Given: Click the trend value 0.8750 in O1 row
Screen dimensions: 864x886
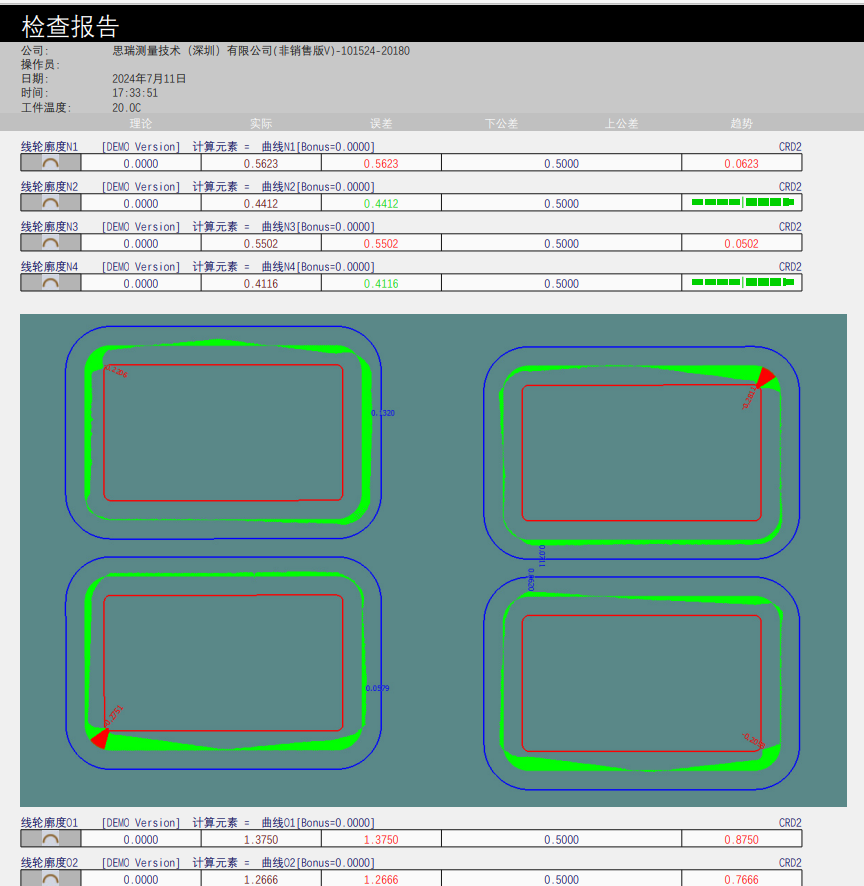Looking at the screenshot, I should (741, 840).
